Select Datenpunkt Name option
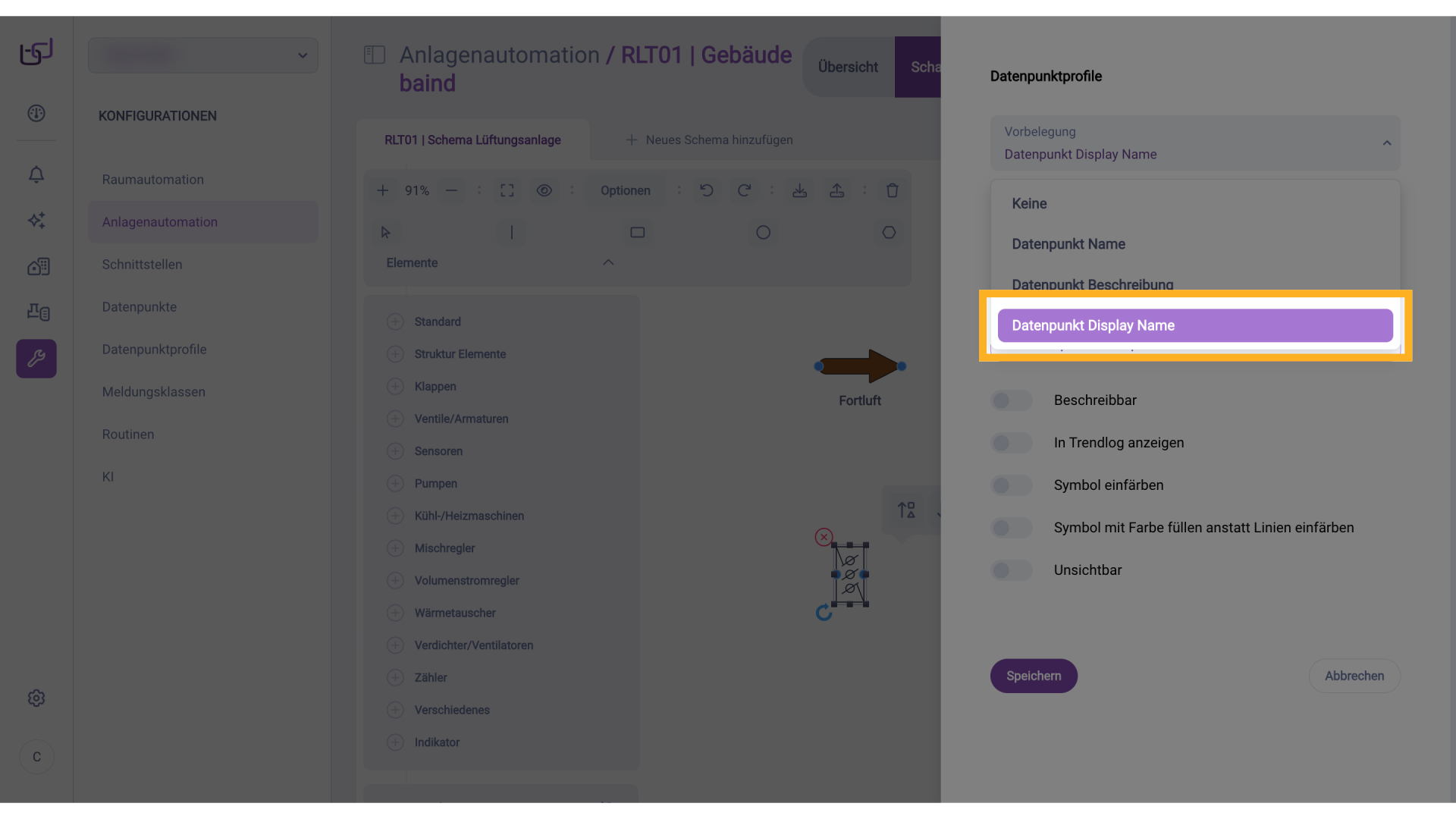 (1068, 244)
